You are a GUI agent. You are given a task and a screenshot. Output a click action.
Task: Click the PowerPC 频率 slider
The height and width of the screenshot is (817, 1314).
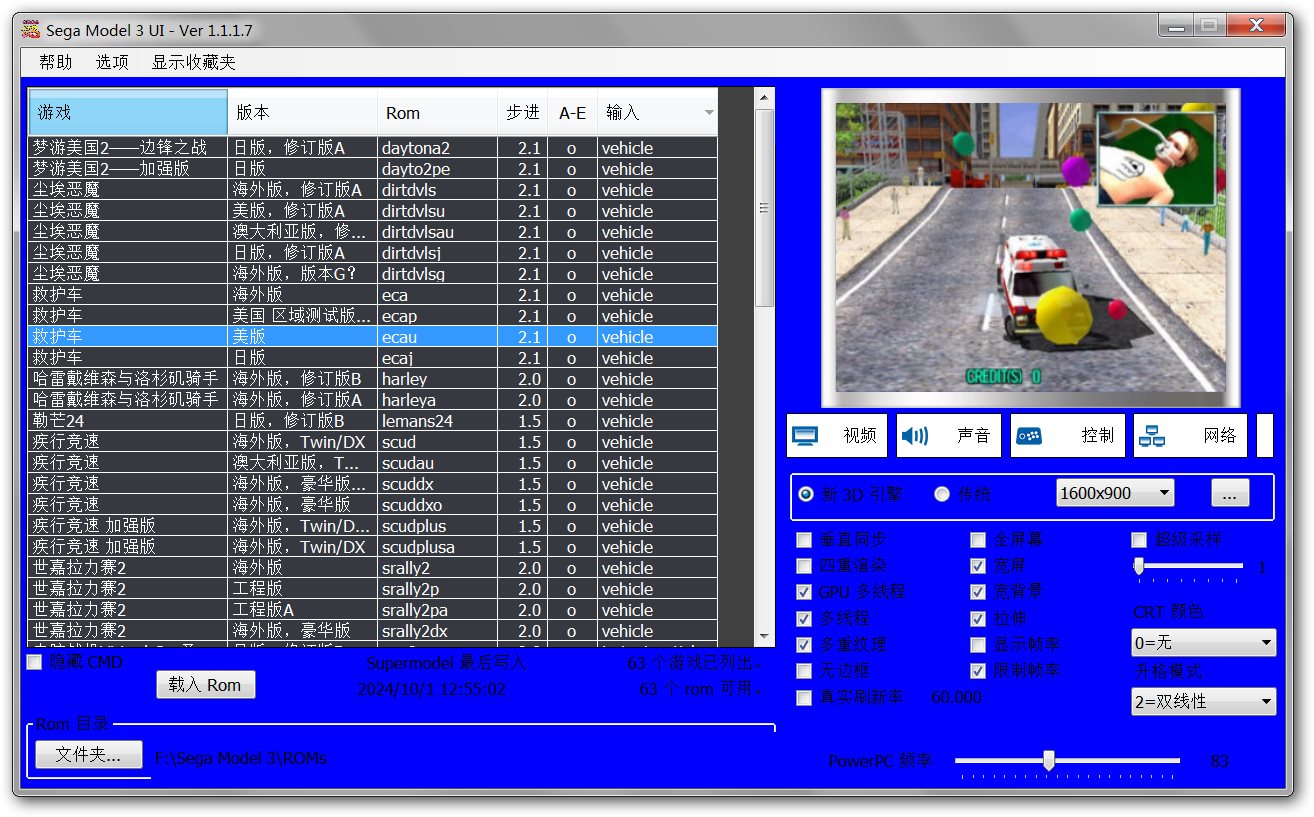pos(1049,761)
